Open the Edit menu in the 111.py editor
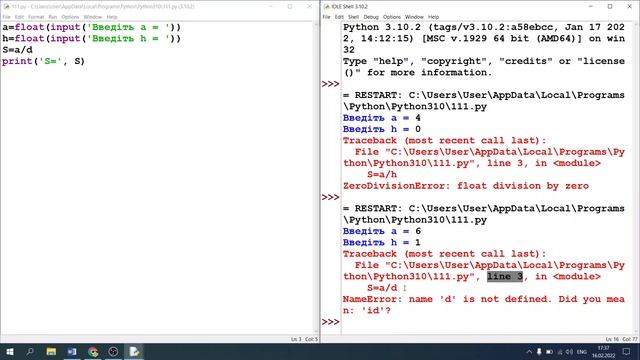This screenshot has width=640, height=360. [x=19, y=17]
